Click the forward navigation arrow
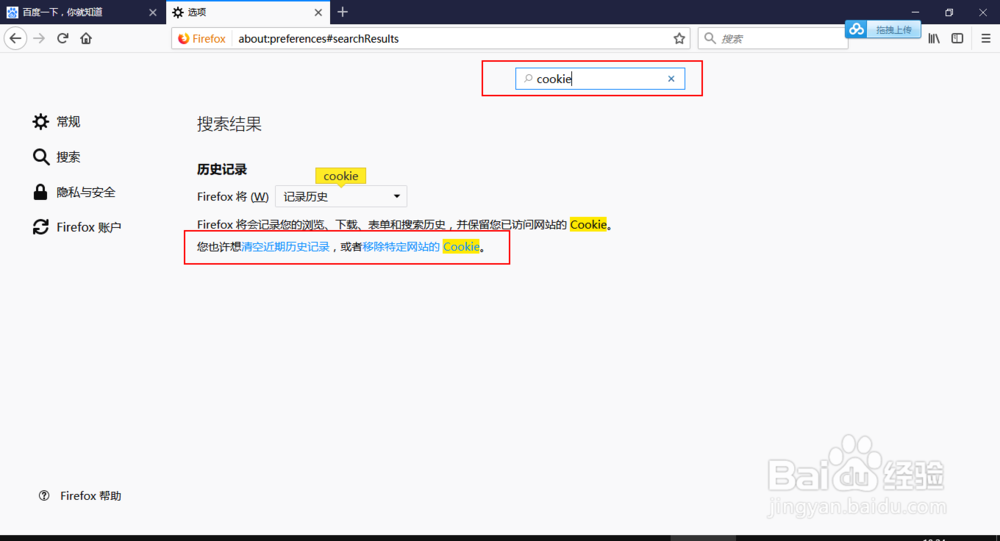Image resolution: width=1000 pixels, height=541 pixels. (39, 38)
